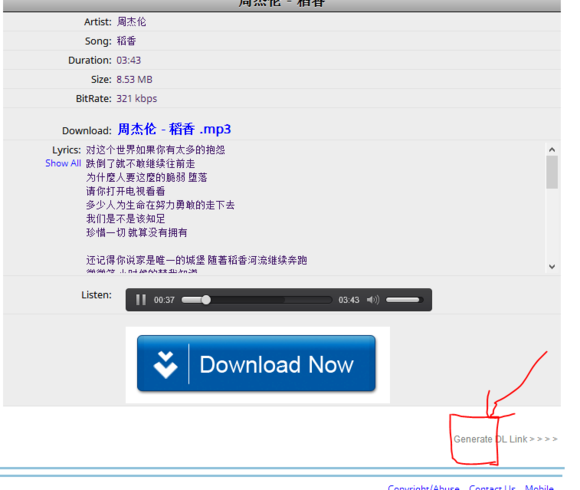Click the double-chevron download arrow icon
Screen dimensions: 580x490
165,365
